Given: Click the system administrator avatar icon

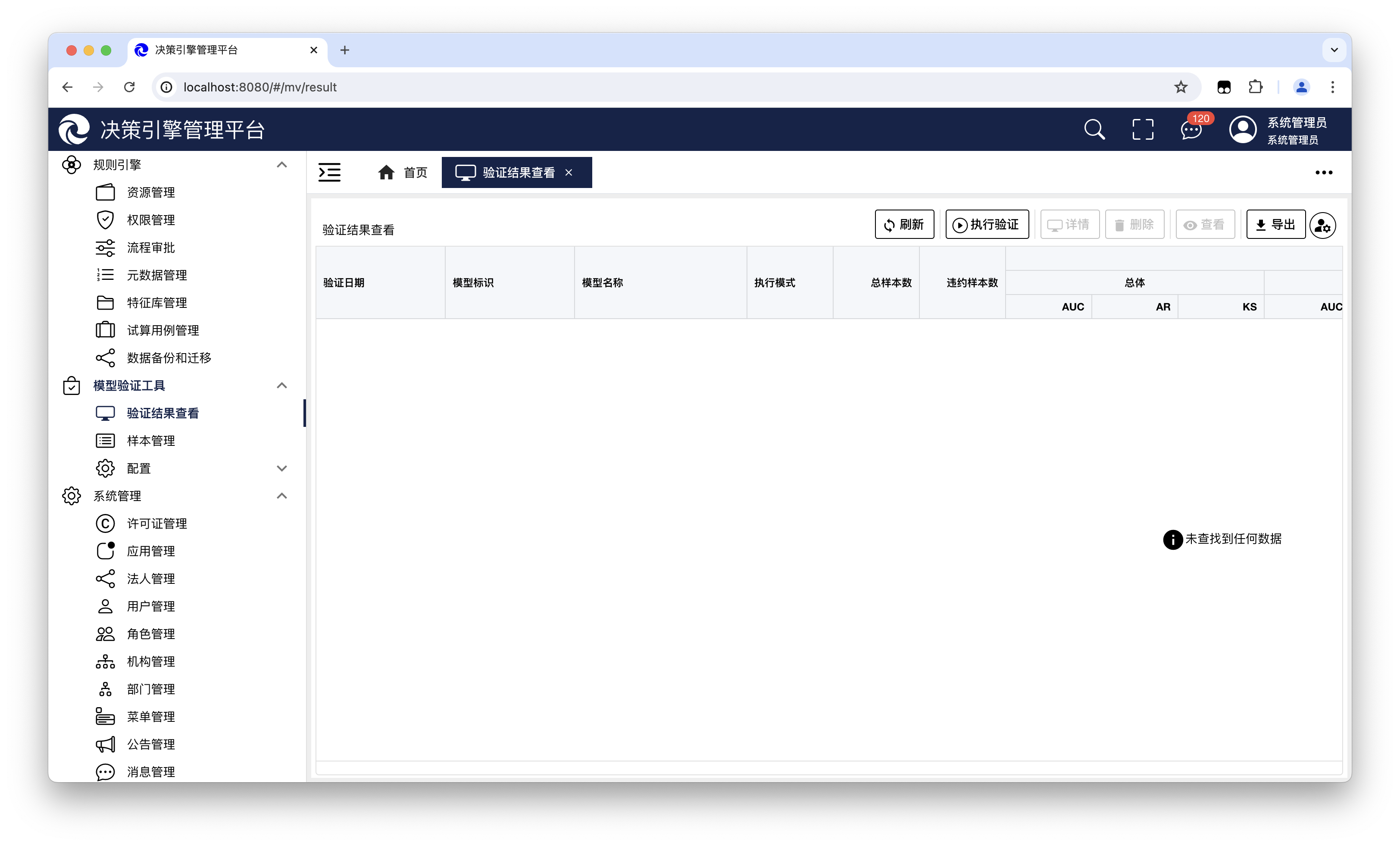Looking at the screenshot, I should point(1243,130).
